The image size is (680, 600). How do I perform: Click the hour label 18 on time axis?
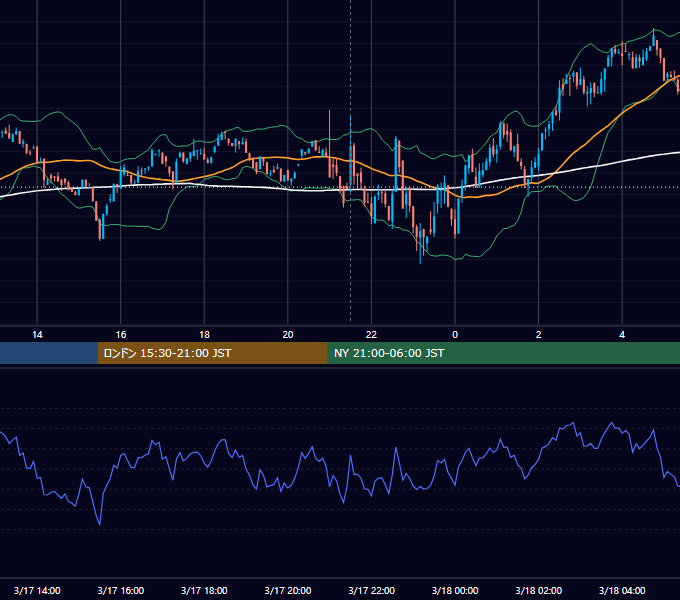(204, 335)
